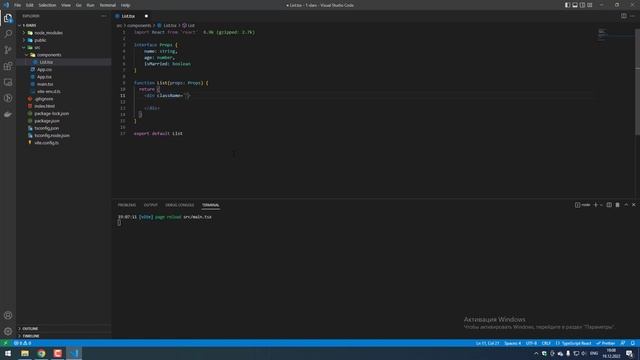Open the Terminal menu
The width and height of the screenshot is (640, 360).
tap(107, 5)
